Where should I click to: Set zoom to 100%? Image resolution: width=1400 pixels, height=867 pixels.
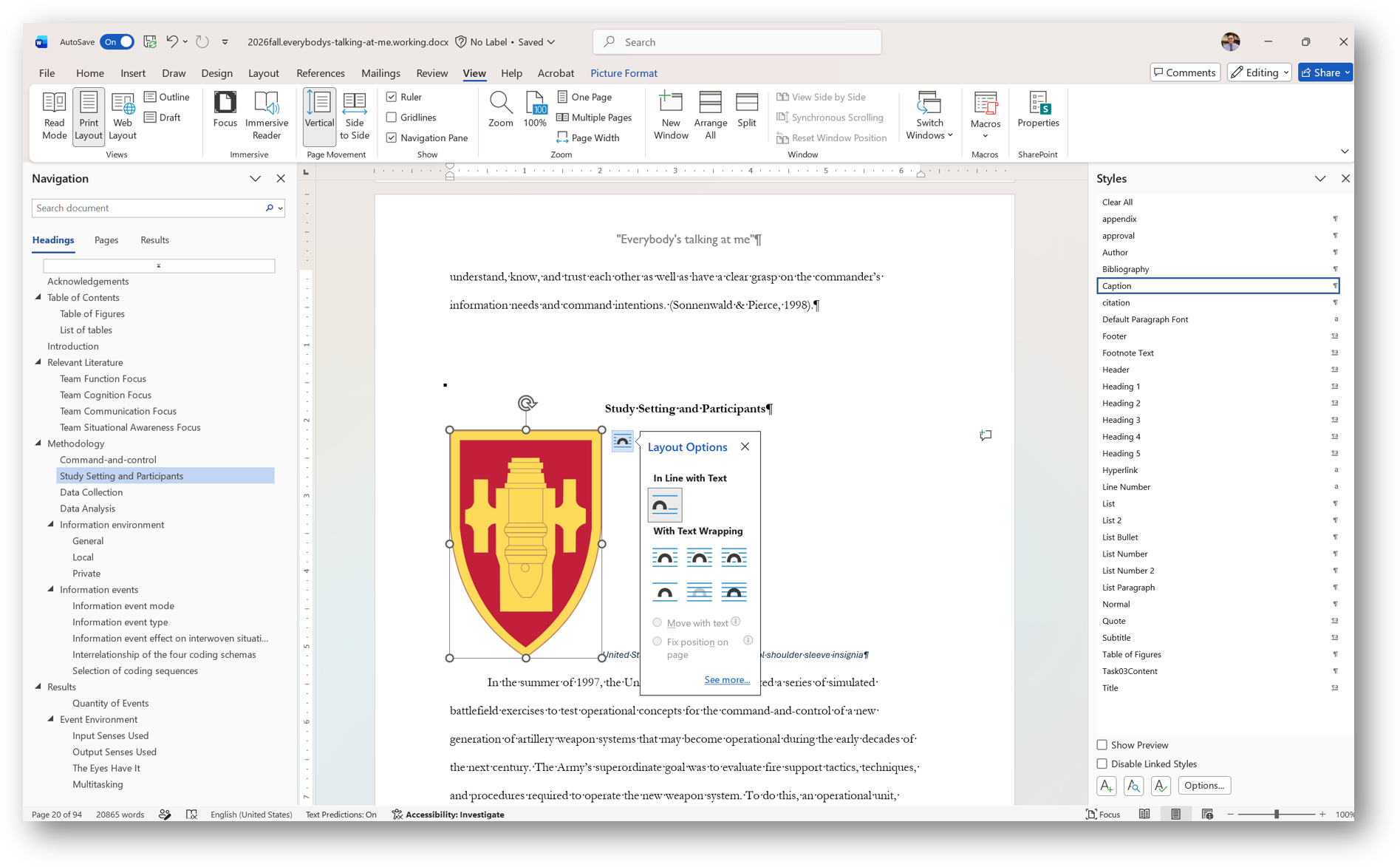535,109
